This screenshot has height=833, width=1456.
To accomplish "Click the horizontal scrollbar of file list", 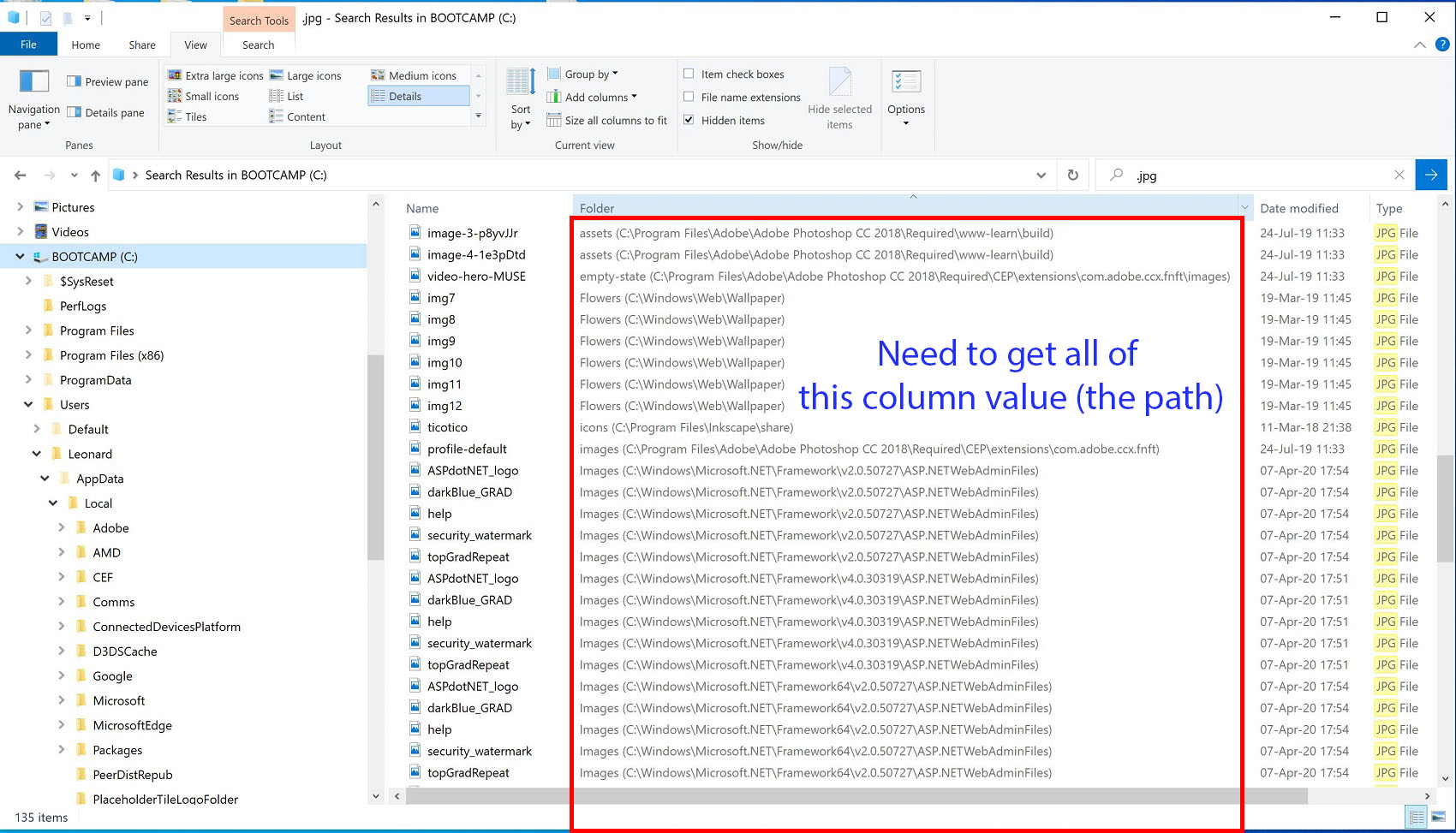I will click(856, 796).
